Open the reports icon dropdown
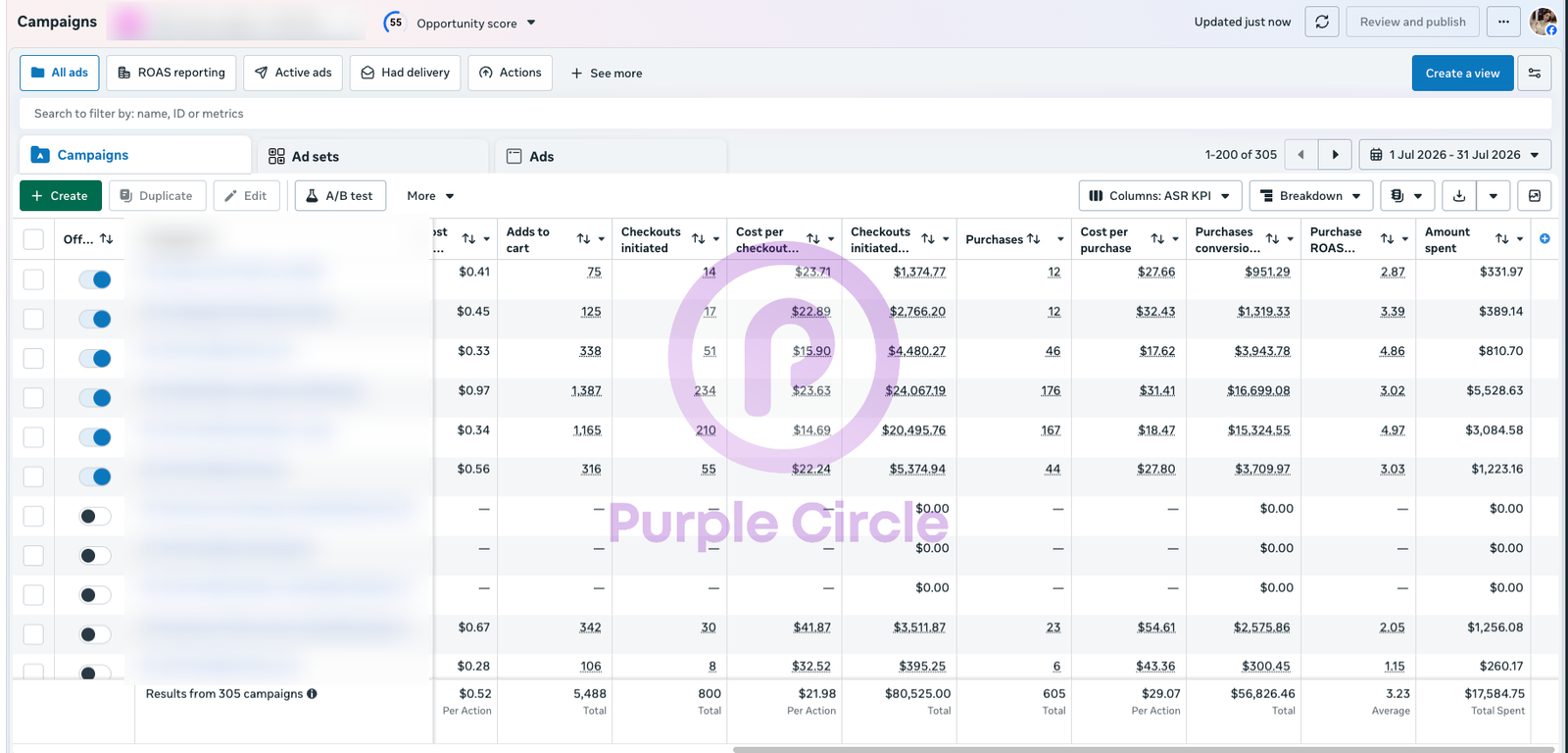 click(1407, 196)
